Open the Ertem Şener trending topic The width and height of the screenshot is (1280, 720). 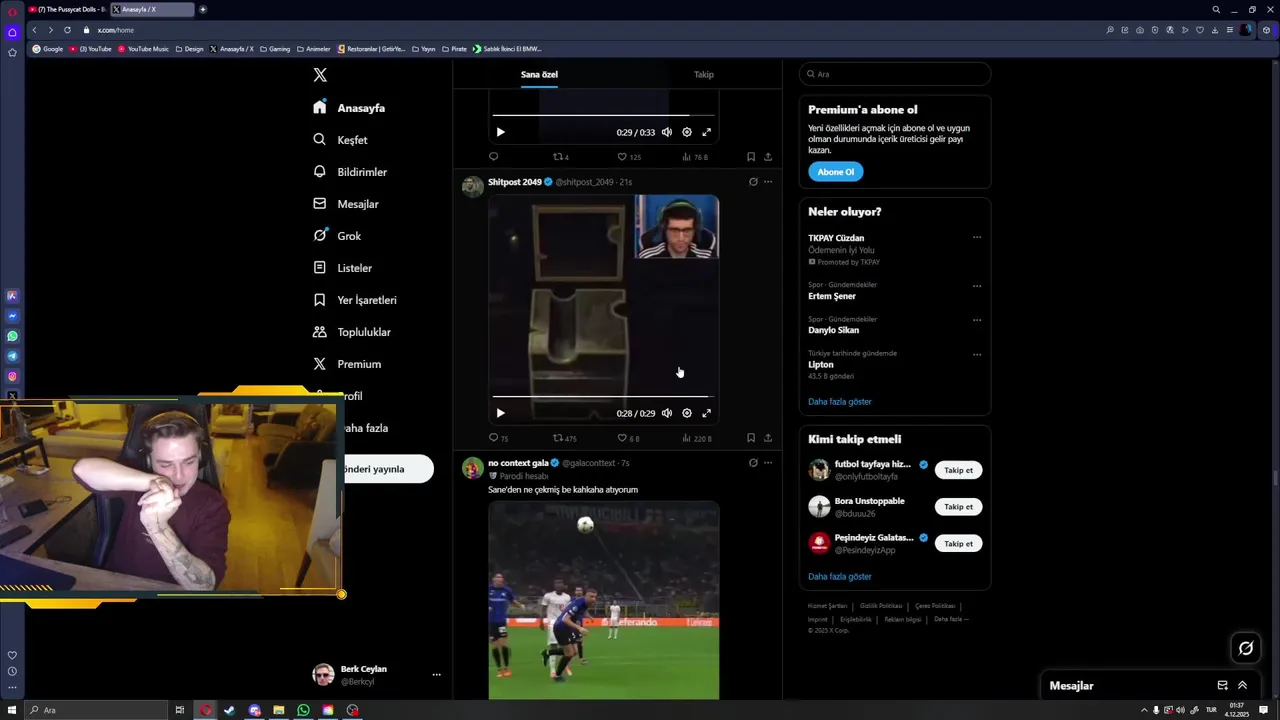[832, 296]
